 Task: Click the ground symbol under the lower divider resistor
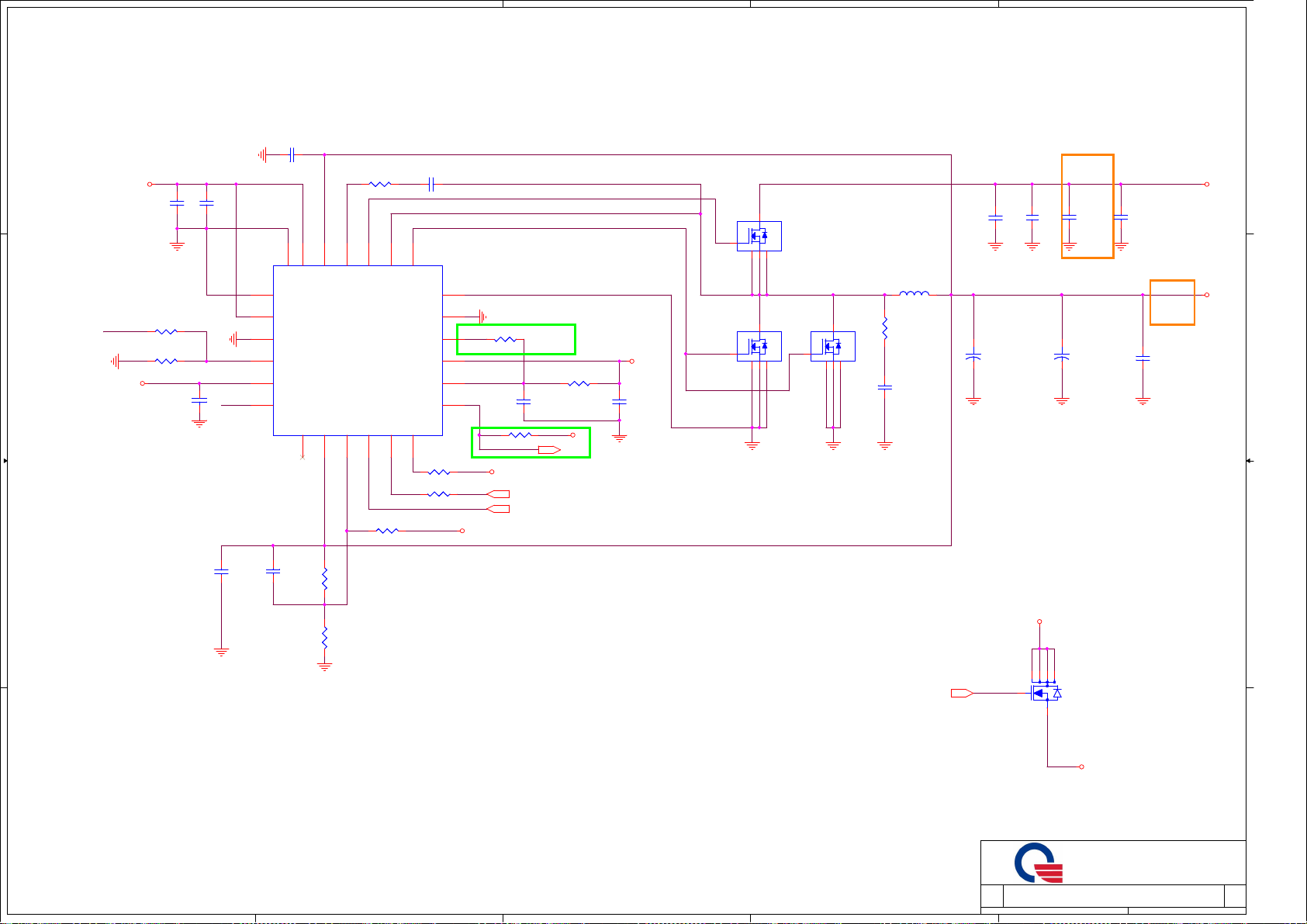point(324,666)
